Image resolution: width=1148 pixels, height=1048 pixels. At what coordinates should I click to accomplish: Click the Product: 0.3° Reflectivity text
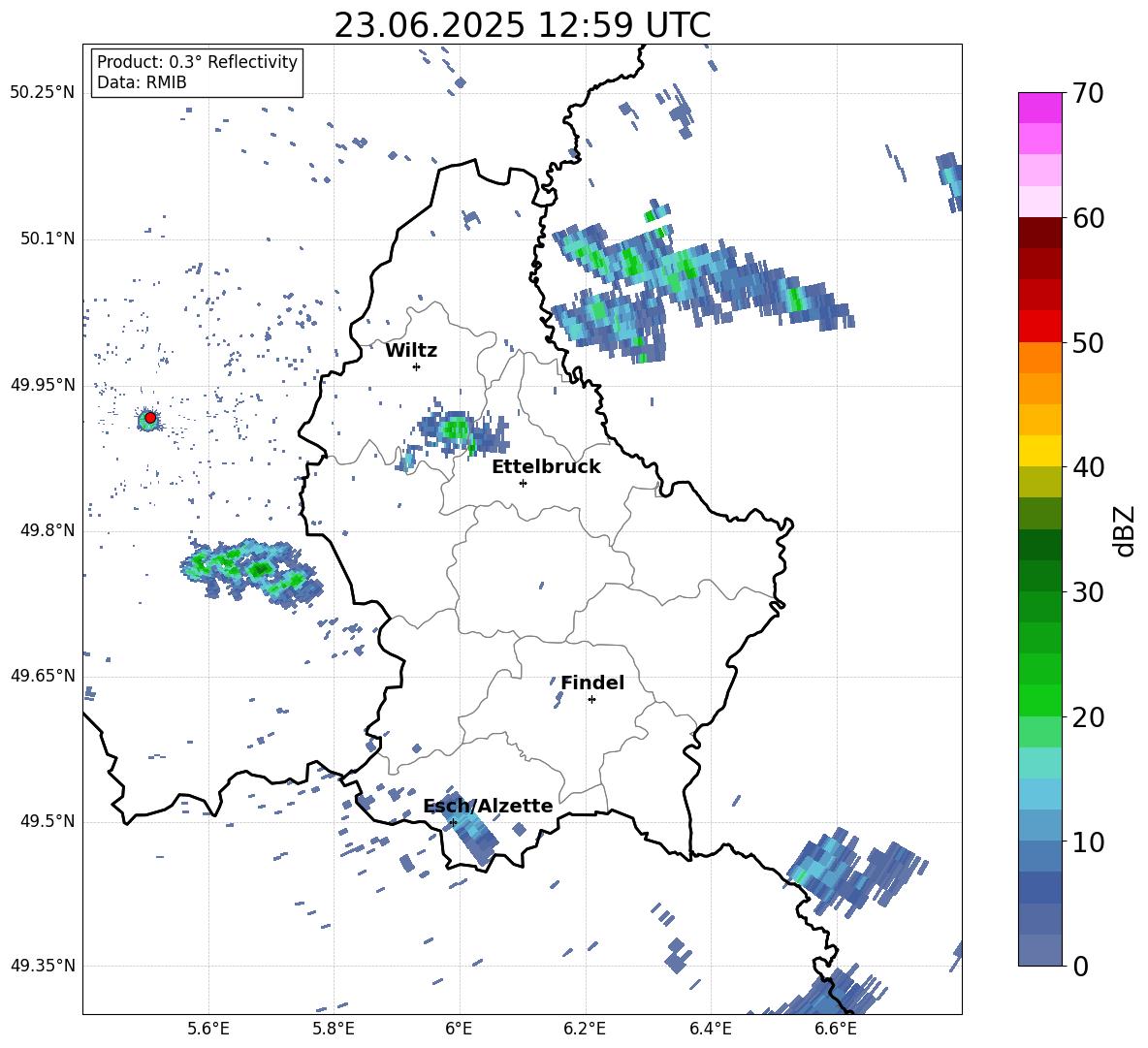point(197,62)
